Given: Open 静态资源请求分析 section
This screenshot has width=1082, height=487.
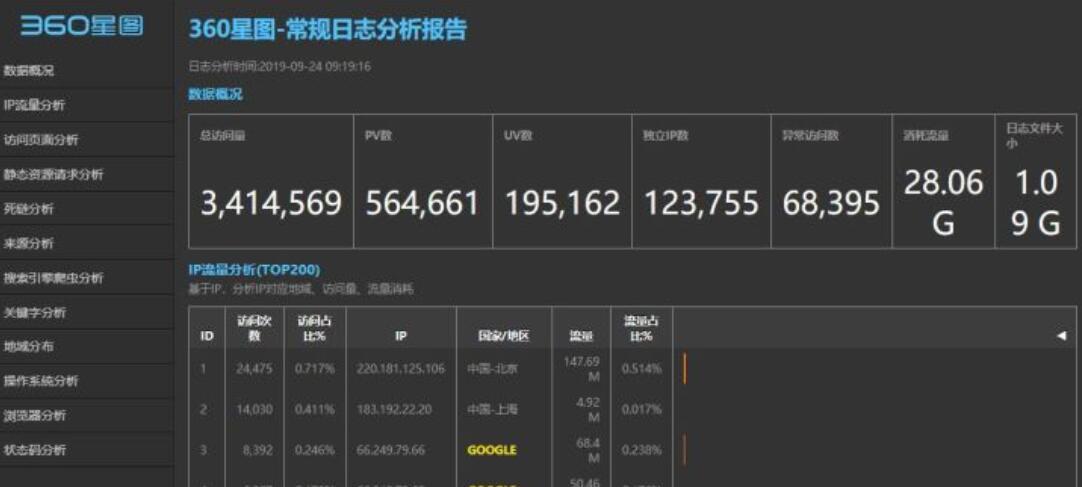Looking at the screenshot, I should click(53, 175).
